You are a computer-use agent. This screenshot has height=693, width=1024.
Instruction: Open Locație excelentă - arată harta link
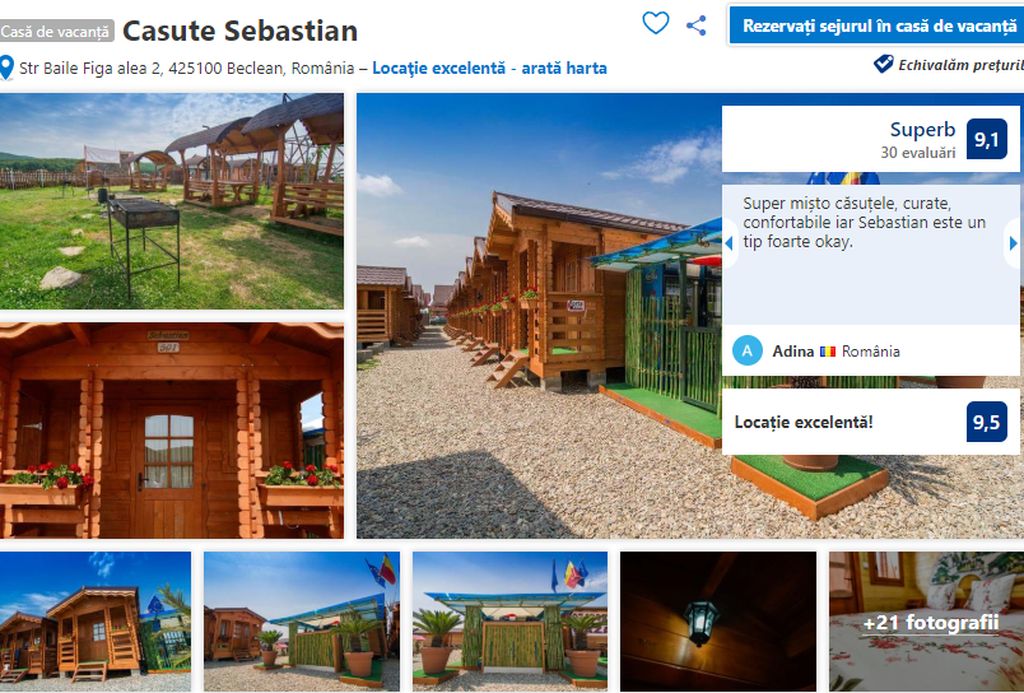click(x=489, y=68)
